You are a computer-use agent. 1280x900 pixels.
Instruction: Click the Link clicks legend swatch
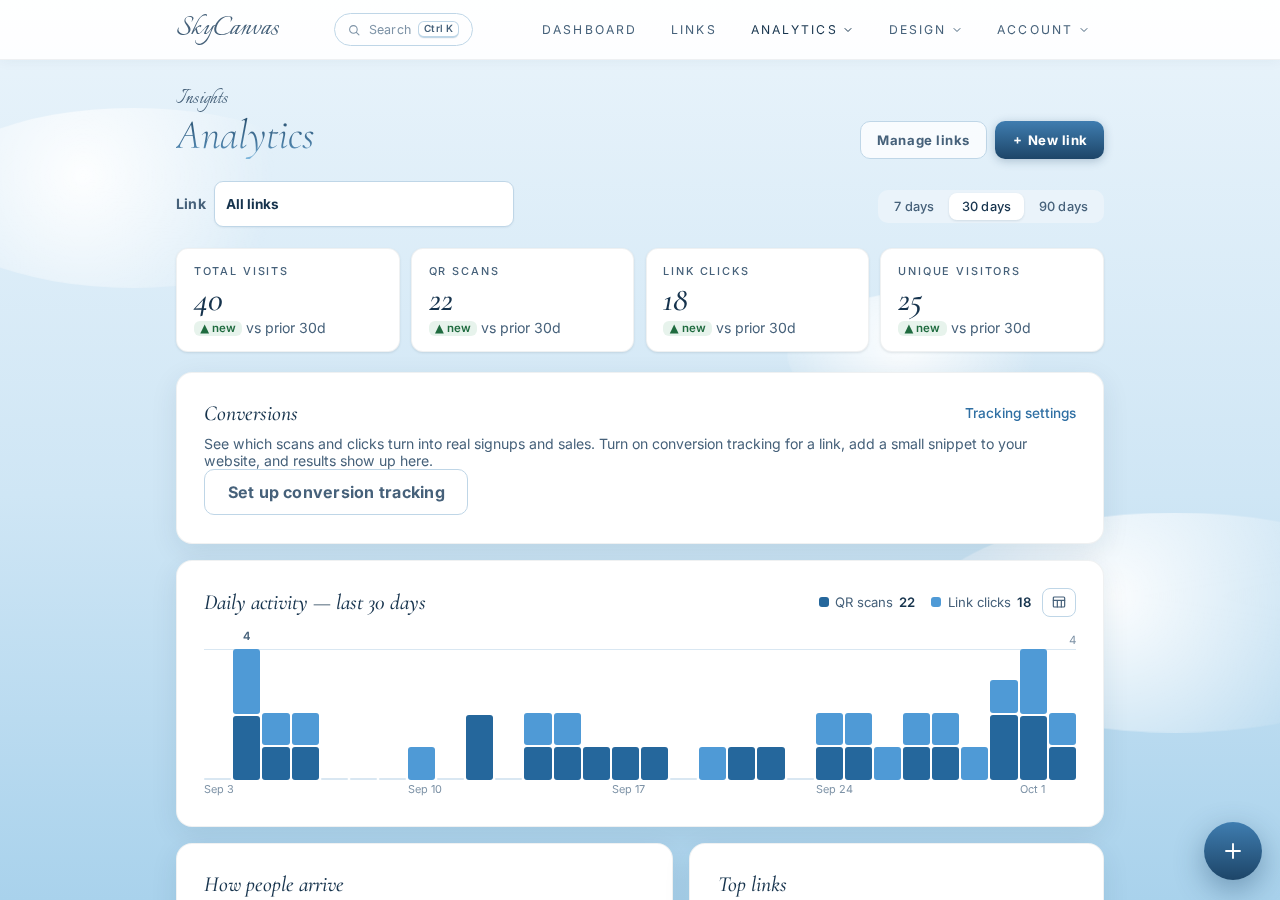pos(936,602)
